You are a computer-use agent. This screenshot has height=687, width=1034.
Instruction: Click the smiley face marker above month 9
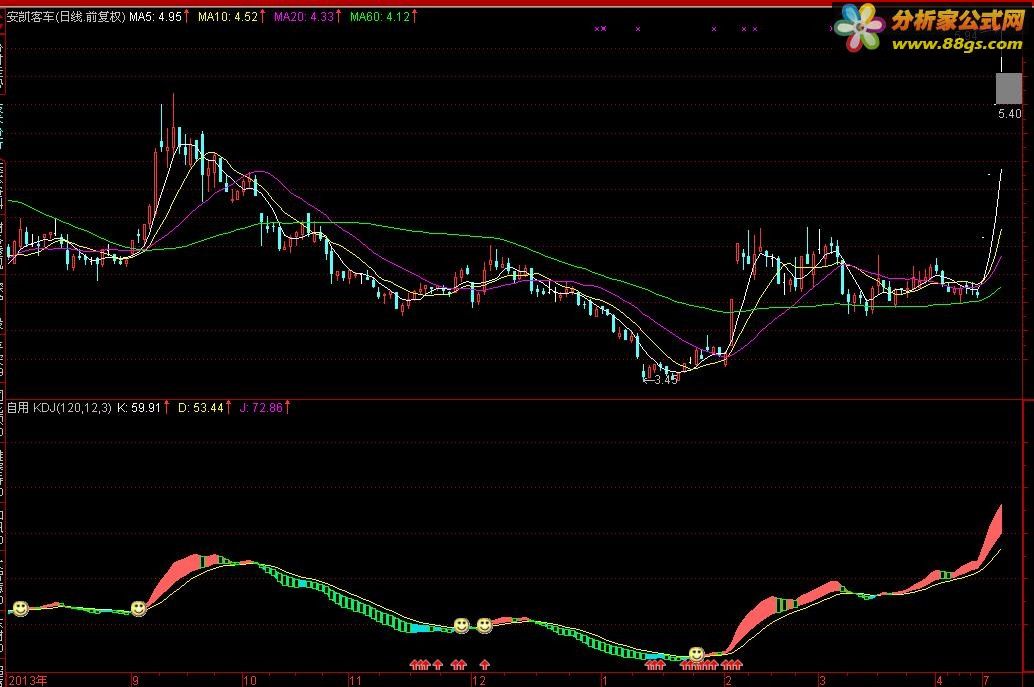tap(138, 609)
